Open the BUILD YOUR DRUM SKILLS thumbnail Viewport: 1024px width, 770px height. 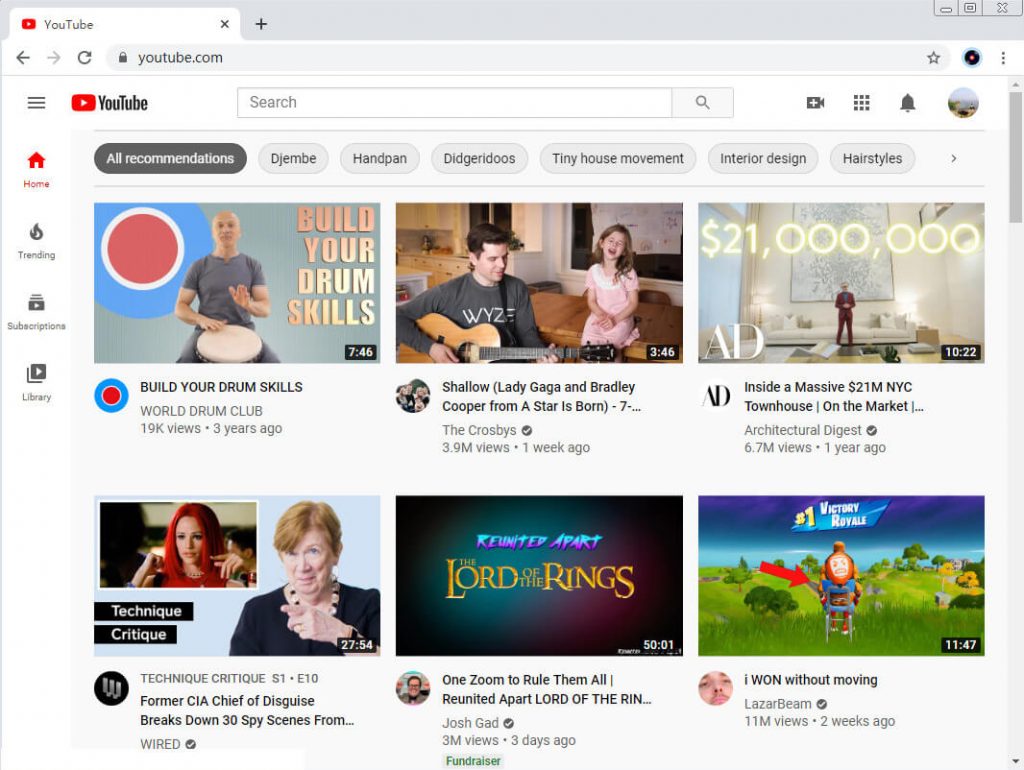point(237,283)
